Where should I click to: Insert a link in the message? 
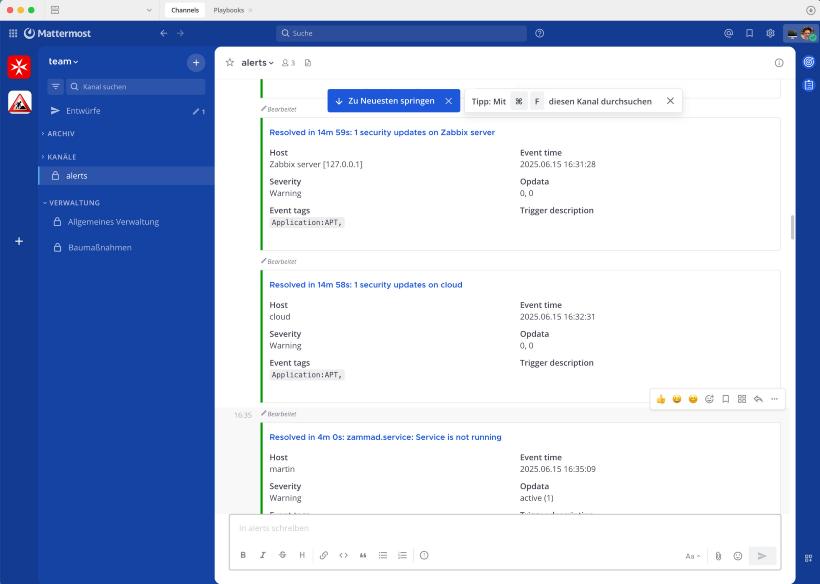pos(324,555)
